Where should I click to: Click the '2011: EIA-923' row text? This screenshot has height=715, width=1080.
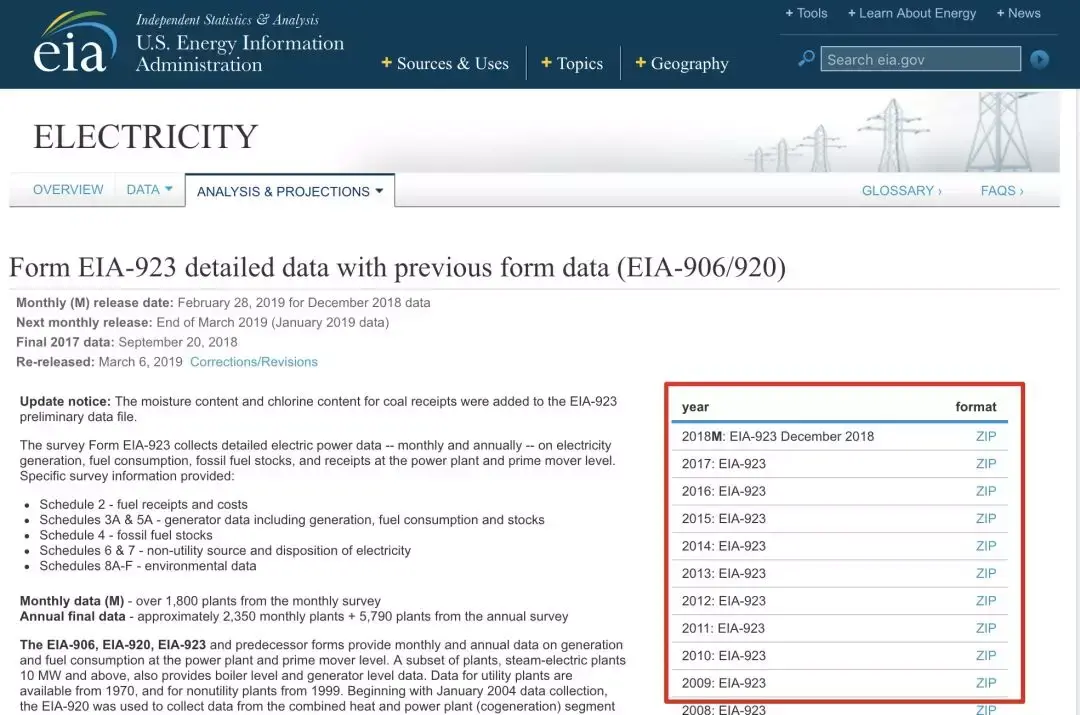click(723, 628)
